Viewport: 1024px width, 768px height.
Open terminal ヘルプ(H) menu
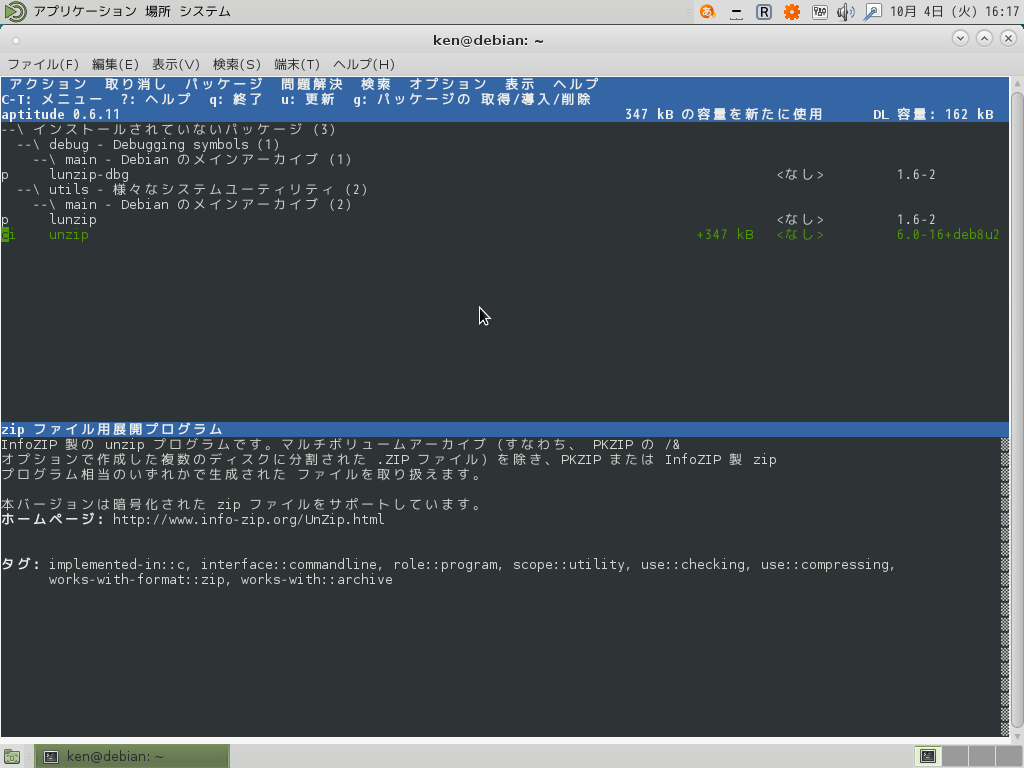[364, 64]
